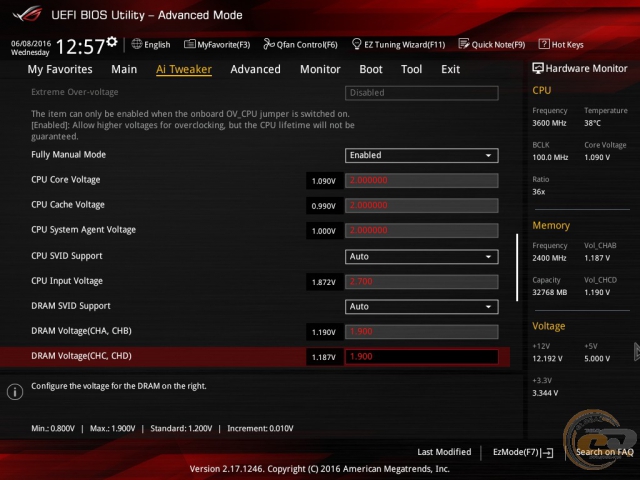The height and width of the screenshot is (480, 640).
Task: Launch Qfan Control(F6)
Action: point(307,44)
